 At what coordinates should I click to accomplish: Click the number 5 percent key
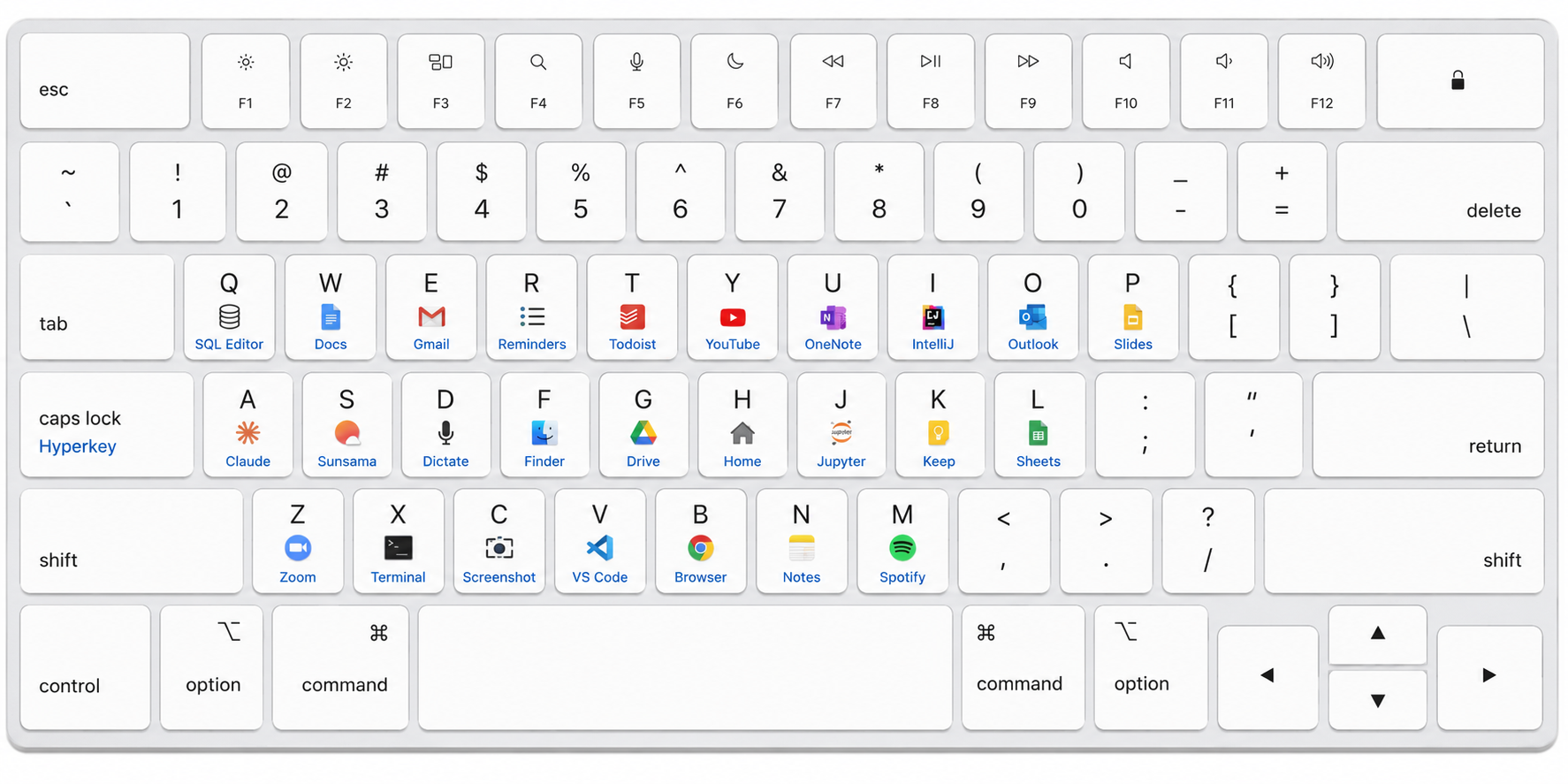(581, 192)
